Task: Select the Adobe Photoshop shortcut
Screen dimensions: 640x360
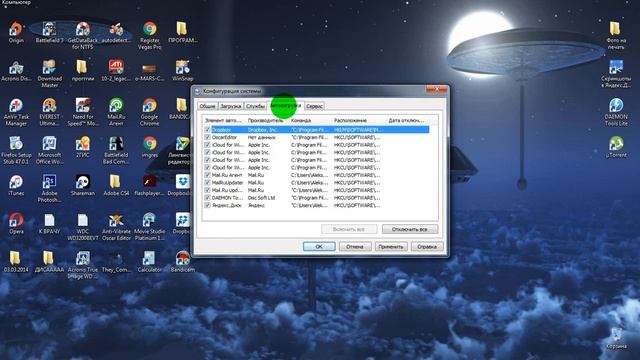Action: point(49,189)
